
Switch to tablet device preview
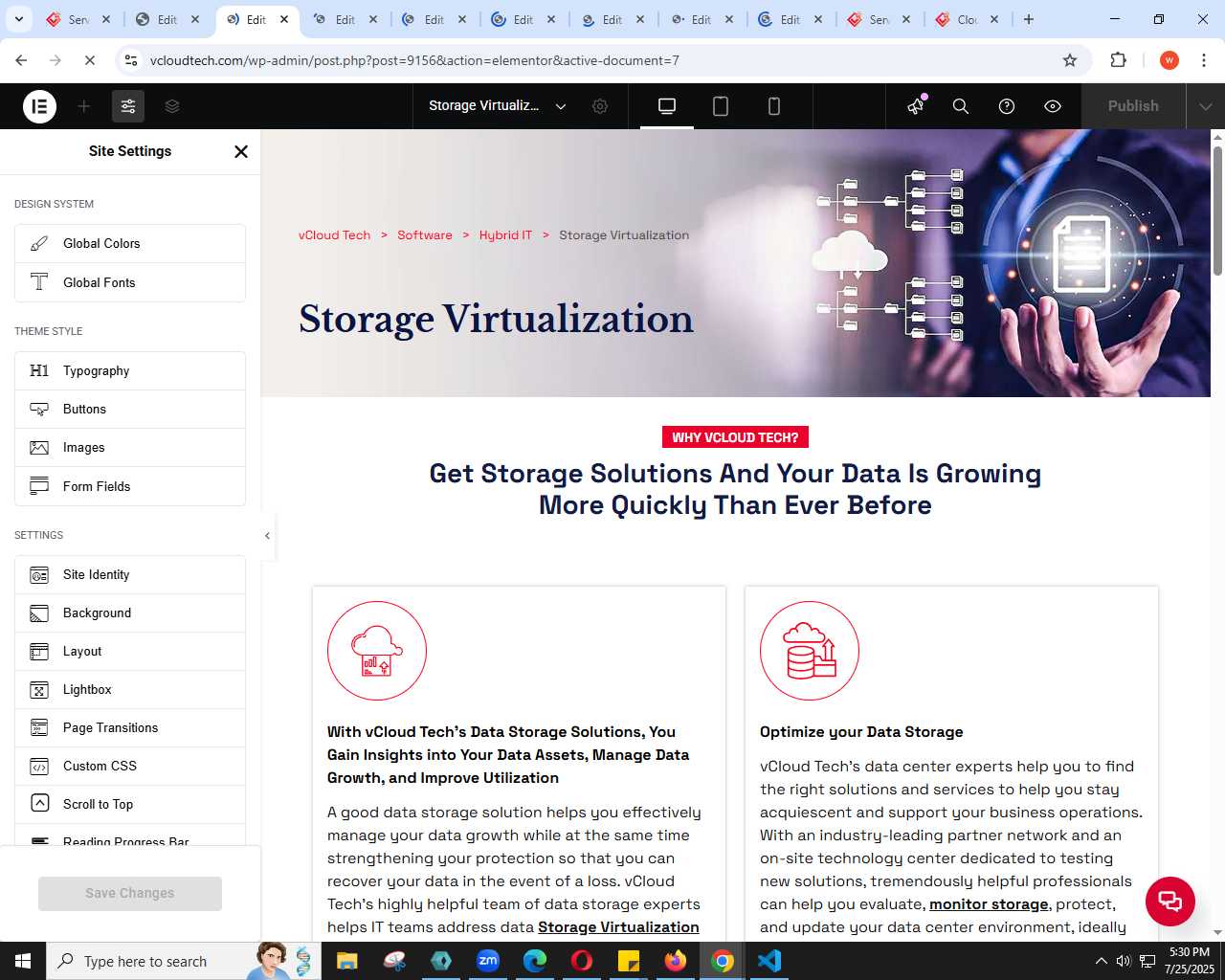721,106
